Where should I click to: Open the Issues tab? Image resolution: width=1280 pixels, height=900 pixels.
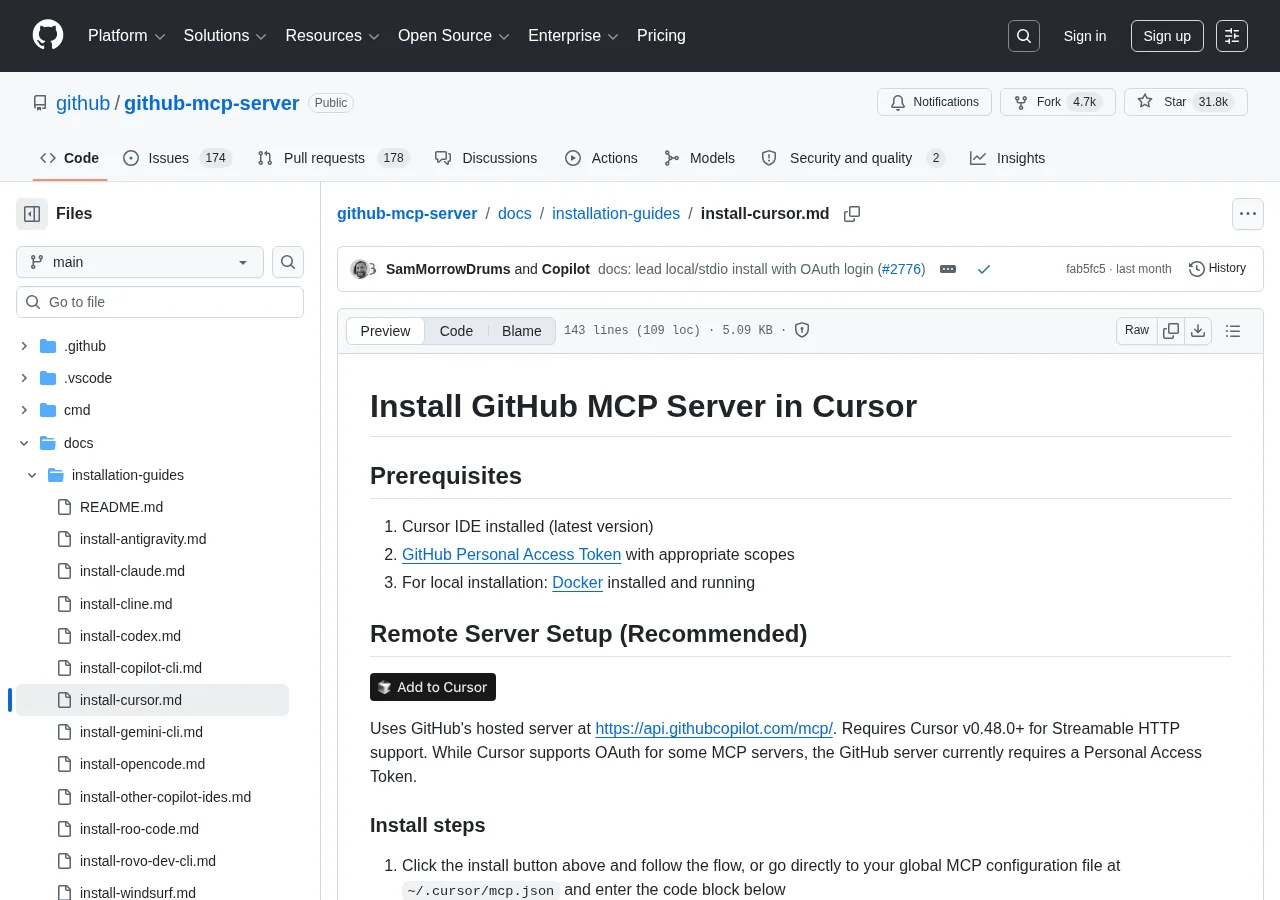click(x=177, y=158)
